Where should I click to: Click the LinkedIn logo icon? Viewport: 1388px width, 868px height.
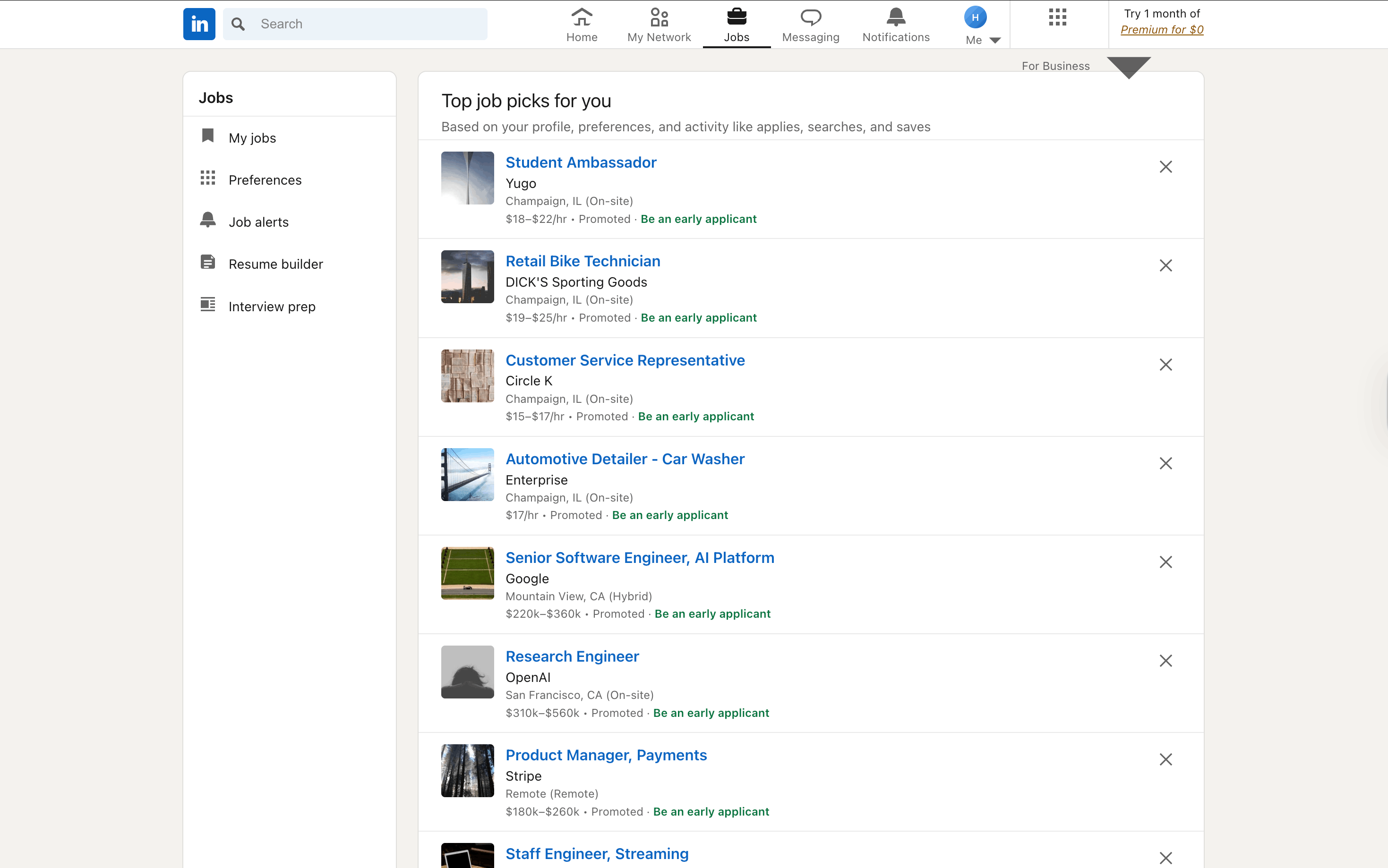199,24
